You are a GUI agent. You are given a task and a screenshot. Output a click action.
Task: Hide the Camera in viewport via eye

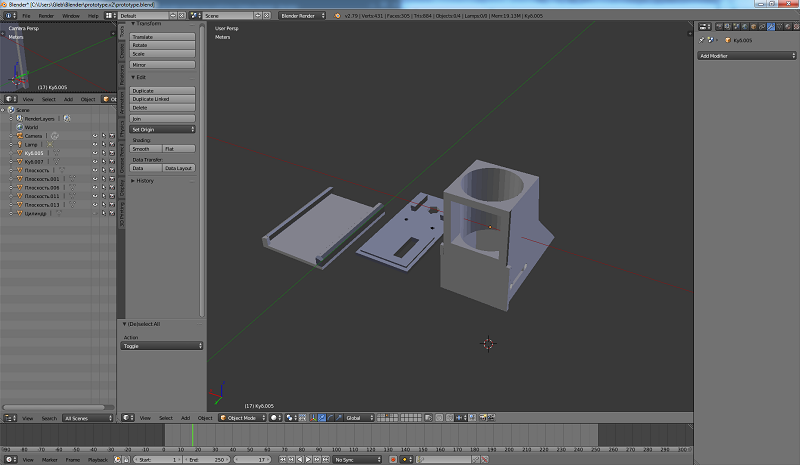point(95,136)
